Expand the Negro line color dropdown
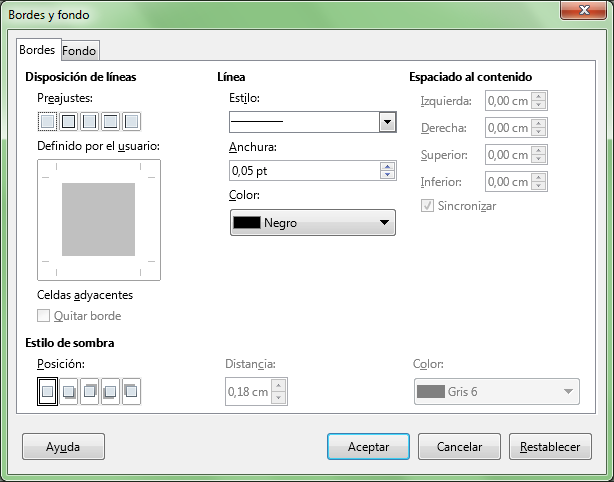This screenshot has height=482, width=614. (312, 223)
